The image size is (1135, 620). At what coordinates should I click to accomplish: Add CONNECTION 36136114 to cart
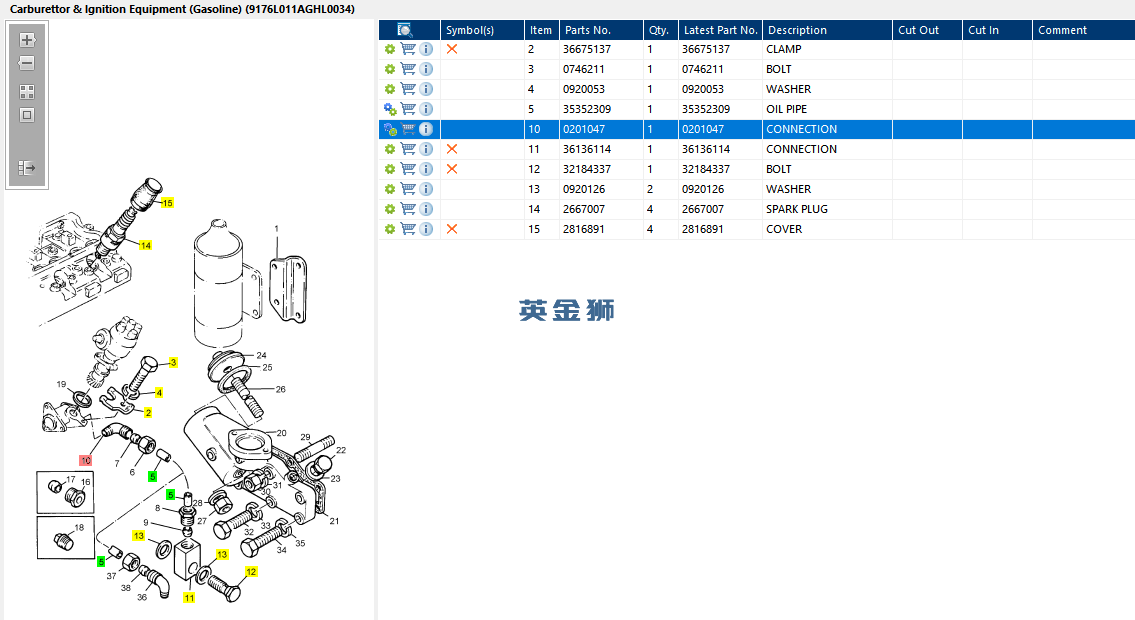pos(408,149)
